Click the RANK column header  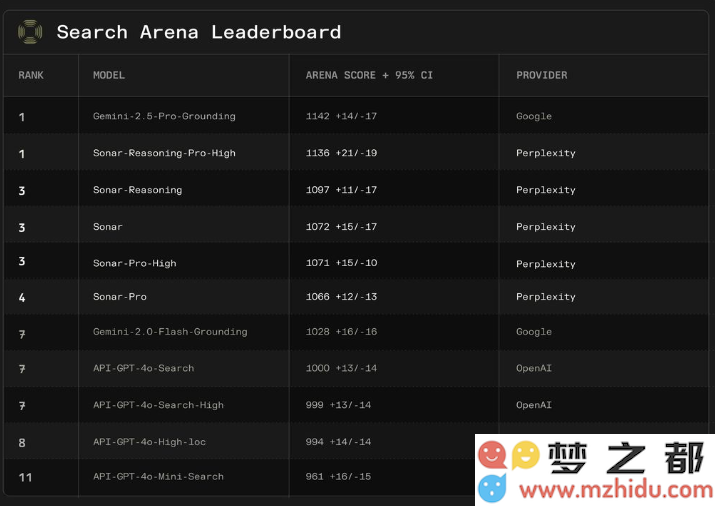point(31,75)
